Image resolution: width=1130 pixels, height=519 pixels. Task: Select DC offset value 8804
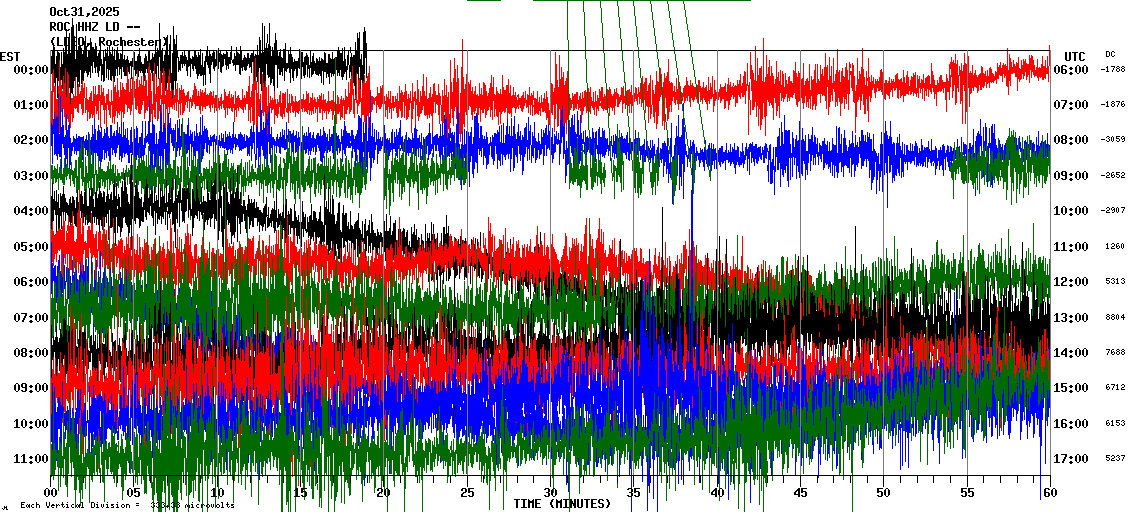tap(1114, 318)
